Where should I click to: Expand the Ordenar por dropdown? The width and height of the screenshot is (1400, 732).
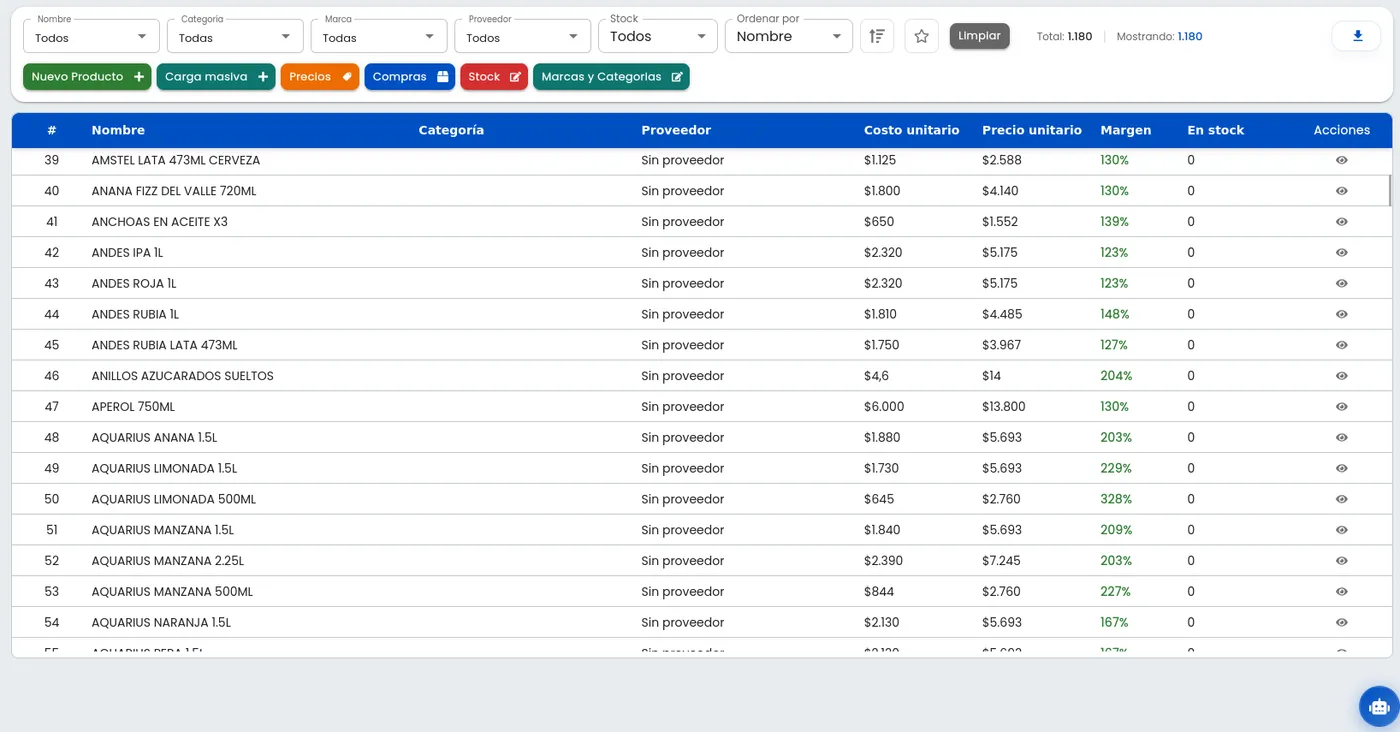788,37
